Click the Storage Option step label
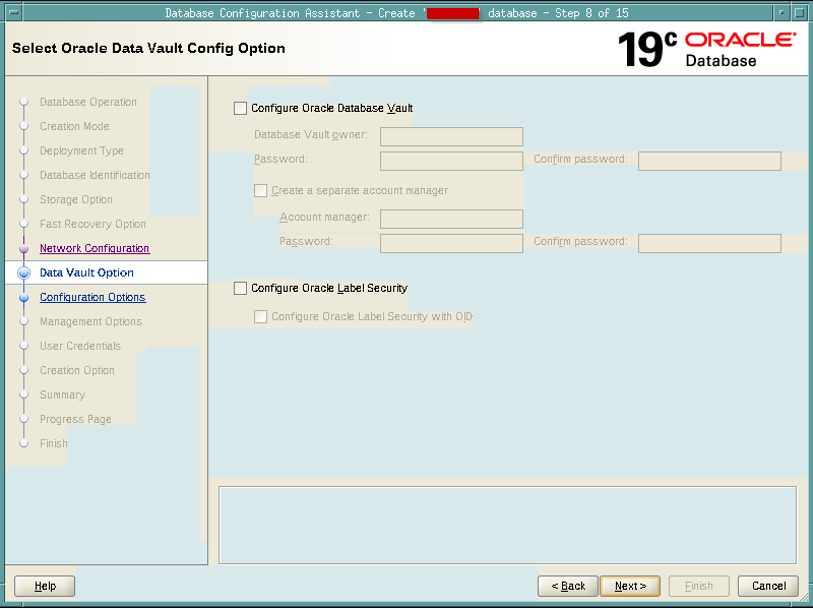The width and height of the screenshot is (813, 609). (76, 200)
